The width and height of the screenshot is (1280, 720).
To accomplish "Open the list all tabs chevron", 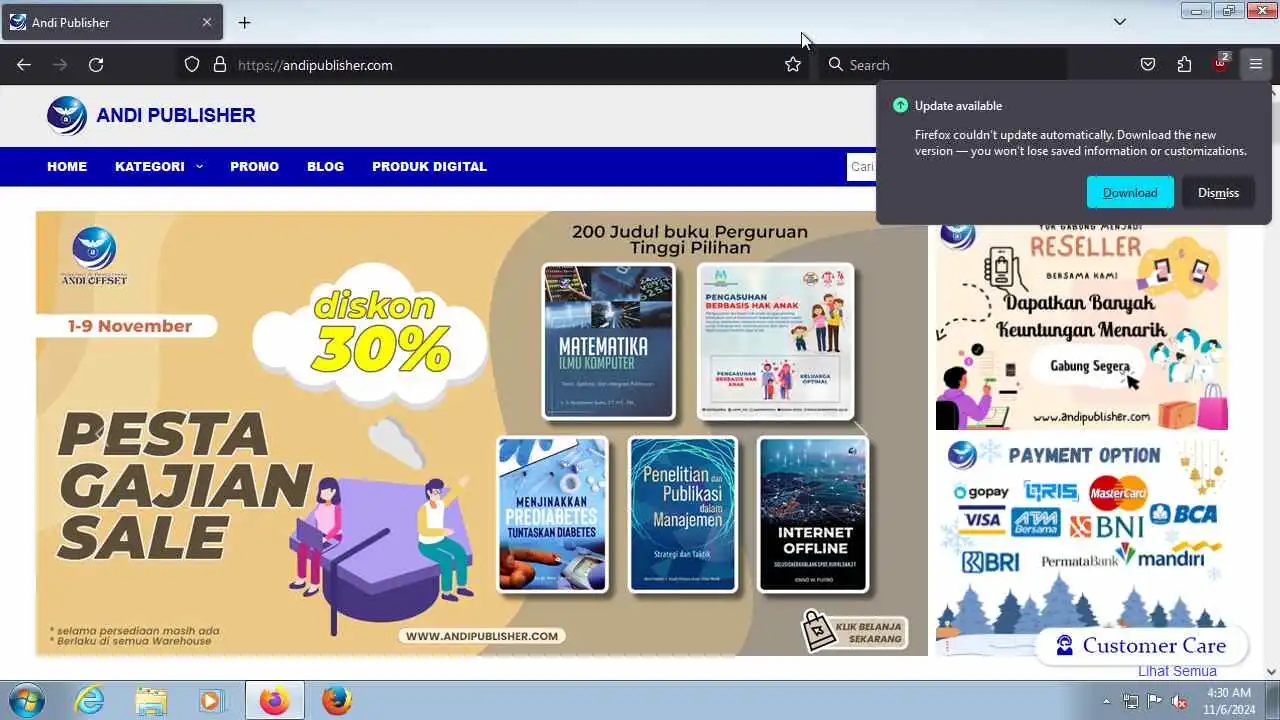I will [1120, 22].
